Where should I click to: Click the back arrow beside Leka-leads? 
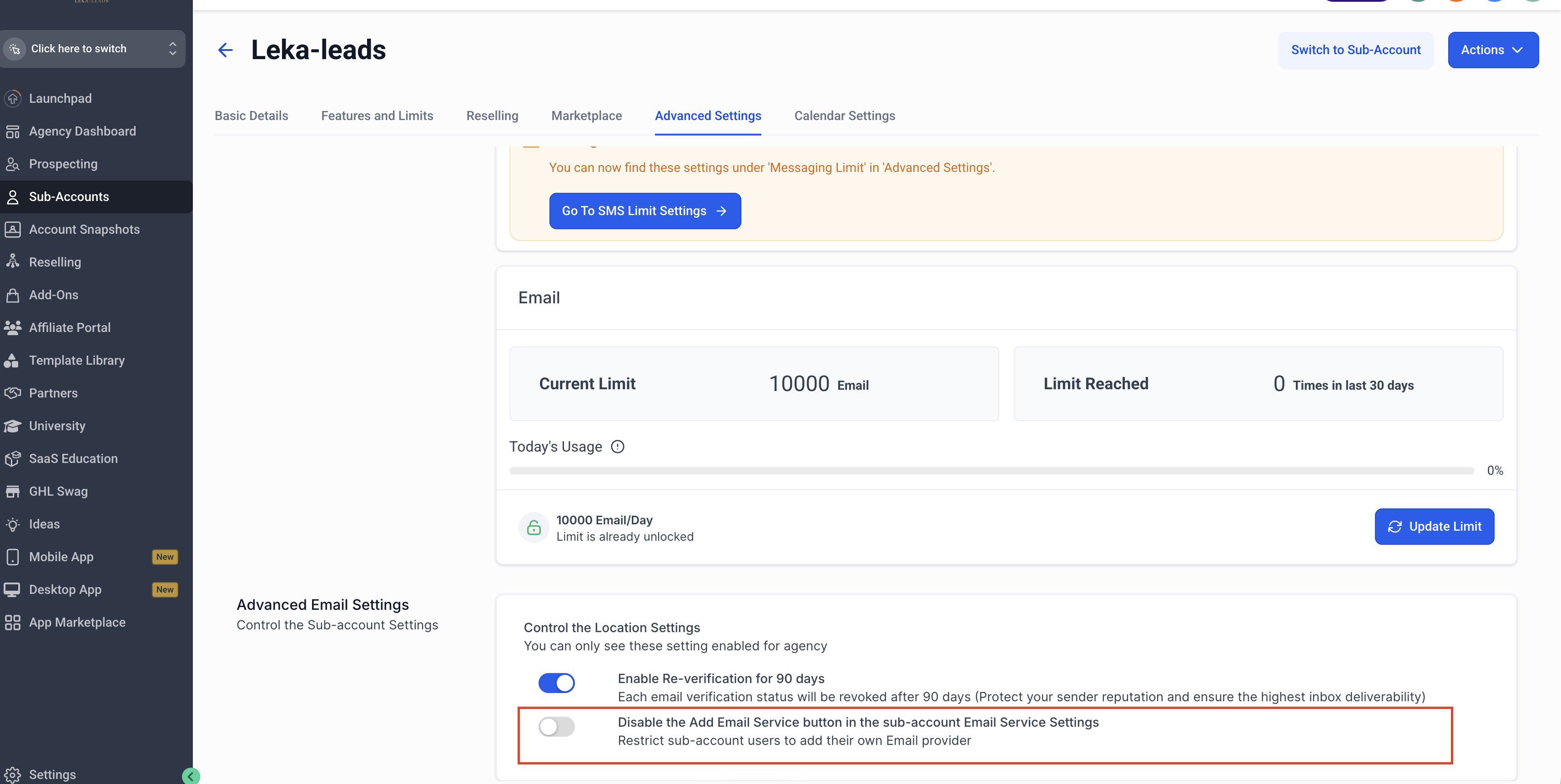pyautogui.click(x=226, y=50)
